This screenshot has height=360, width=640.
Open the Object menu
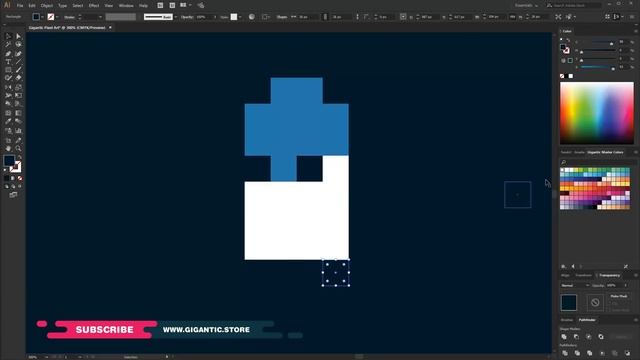click(x=47, y=6)
